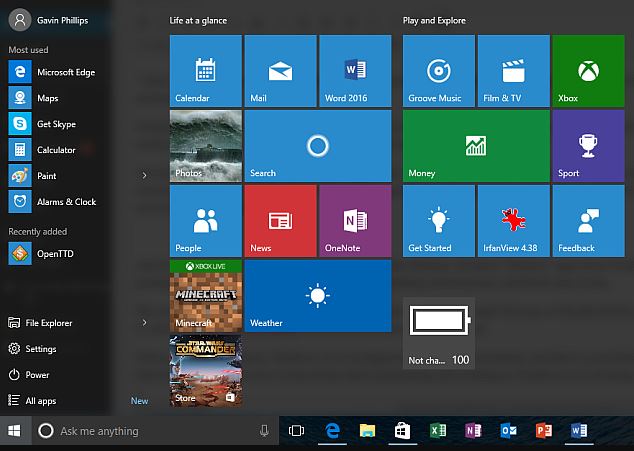Open the Store from the taskbar
The height and width of the screenshot is (451, 634).
(402, 431)
